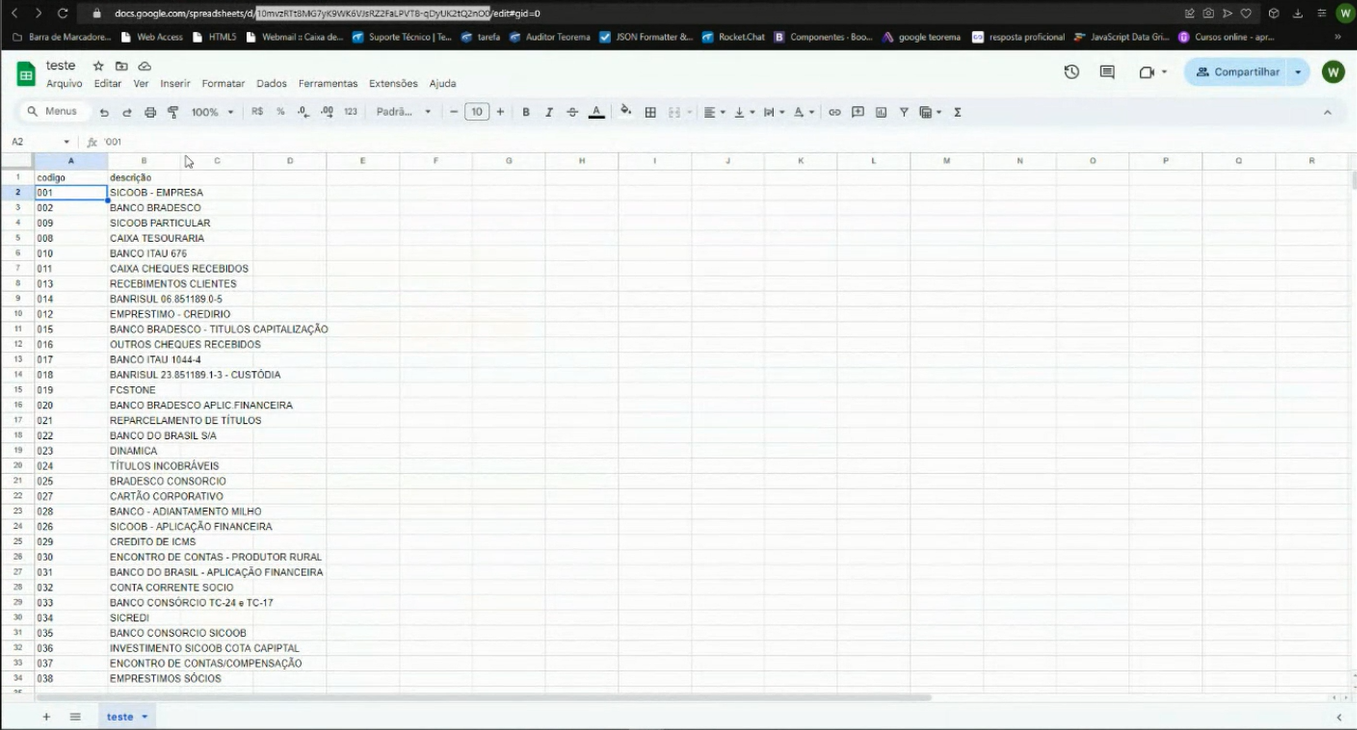Open the text wrapping dropdown
The image size is (1357, 730).
point(774,112)
